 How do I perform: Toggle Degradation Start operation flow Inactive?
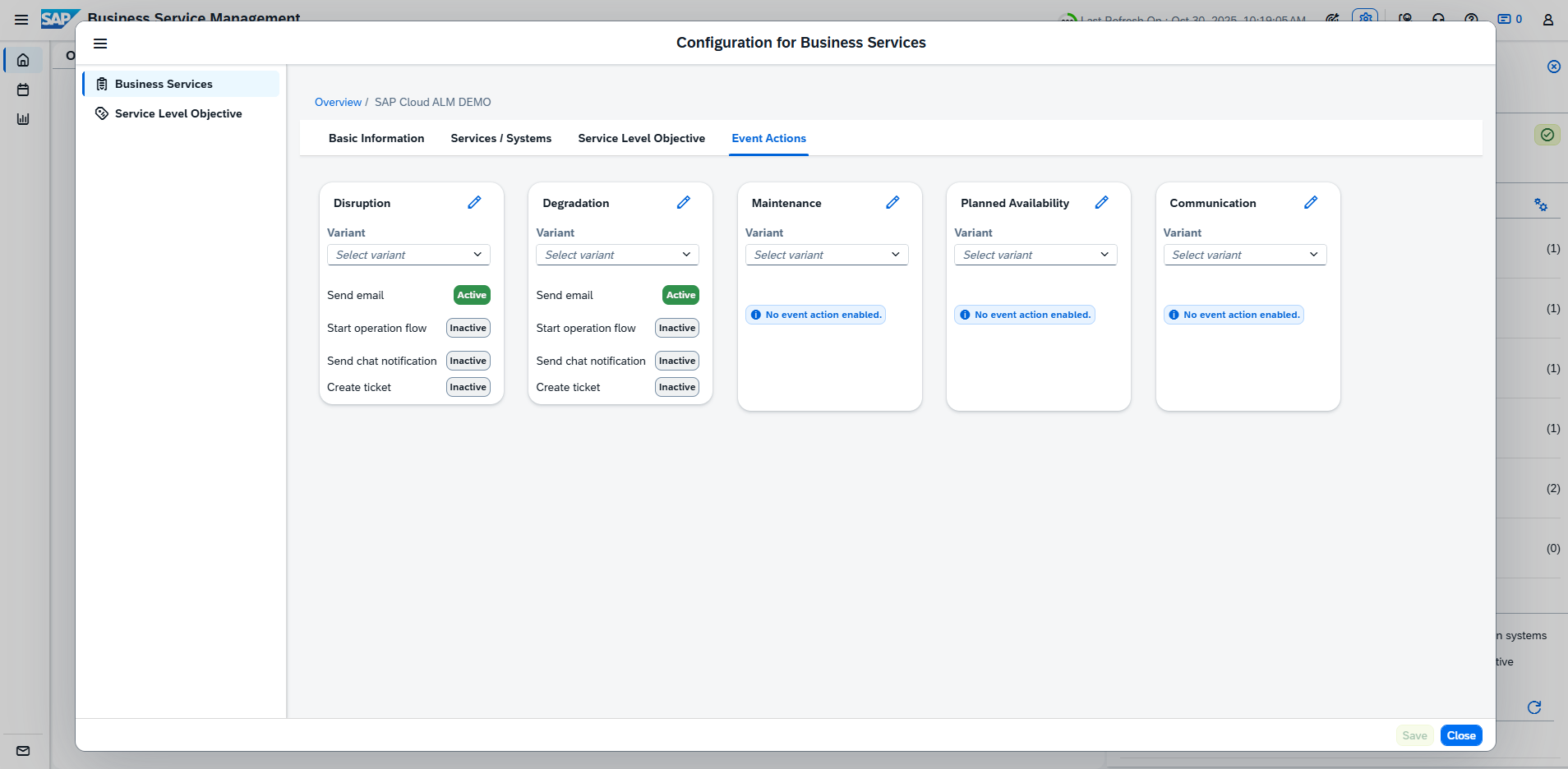tap(676, 328)
